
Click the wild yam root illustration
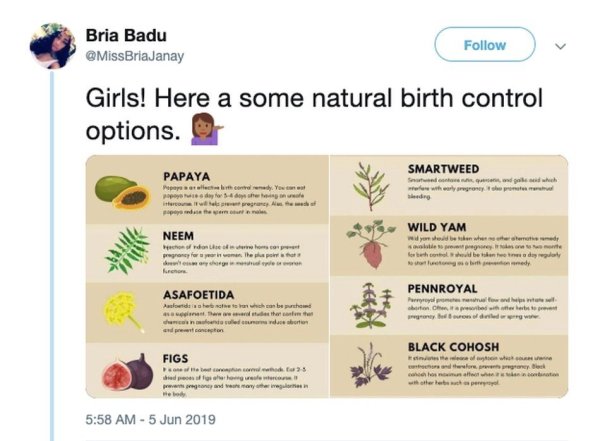pos(371,244)
